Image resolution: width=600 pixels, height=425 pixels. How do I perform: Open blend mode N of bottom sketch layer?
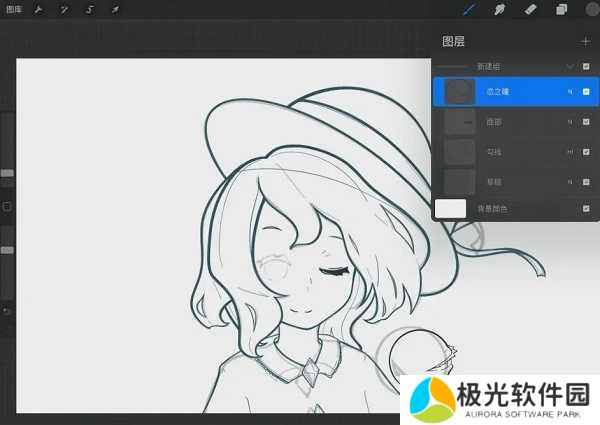570,182
